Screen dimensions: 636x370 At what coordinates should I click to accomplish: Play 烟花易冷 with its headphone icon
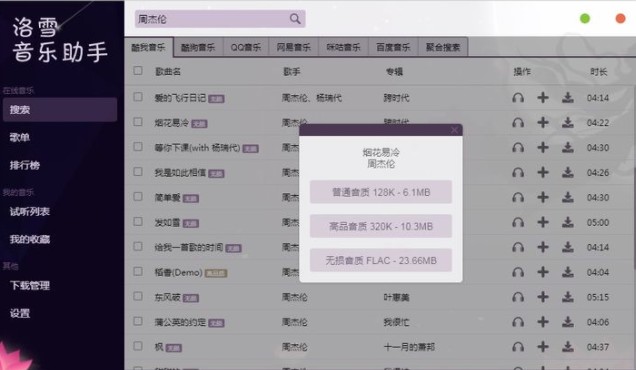518,123
